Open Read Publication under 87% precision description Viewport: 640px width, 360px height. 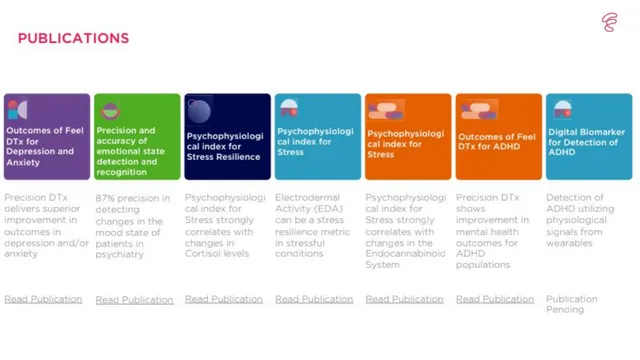click(134, 300)
